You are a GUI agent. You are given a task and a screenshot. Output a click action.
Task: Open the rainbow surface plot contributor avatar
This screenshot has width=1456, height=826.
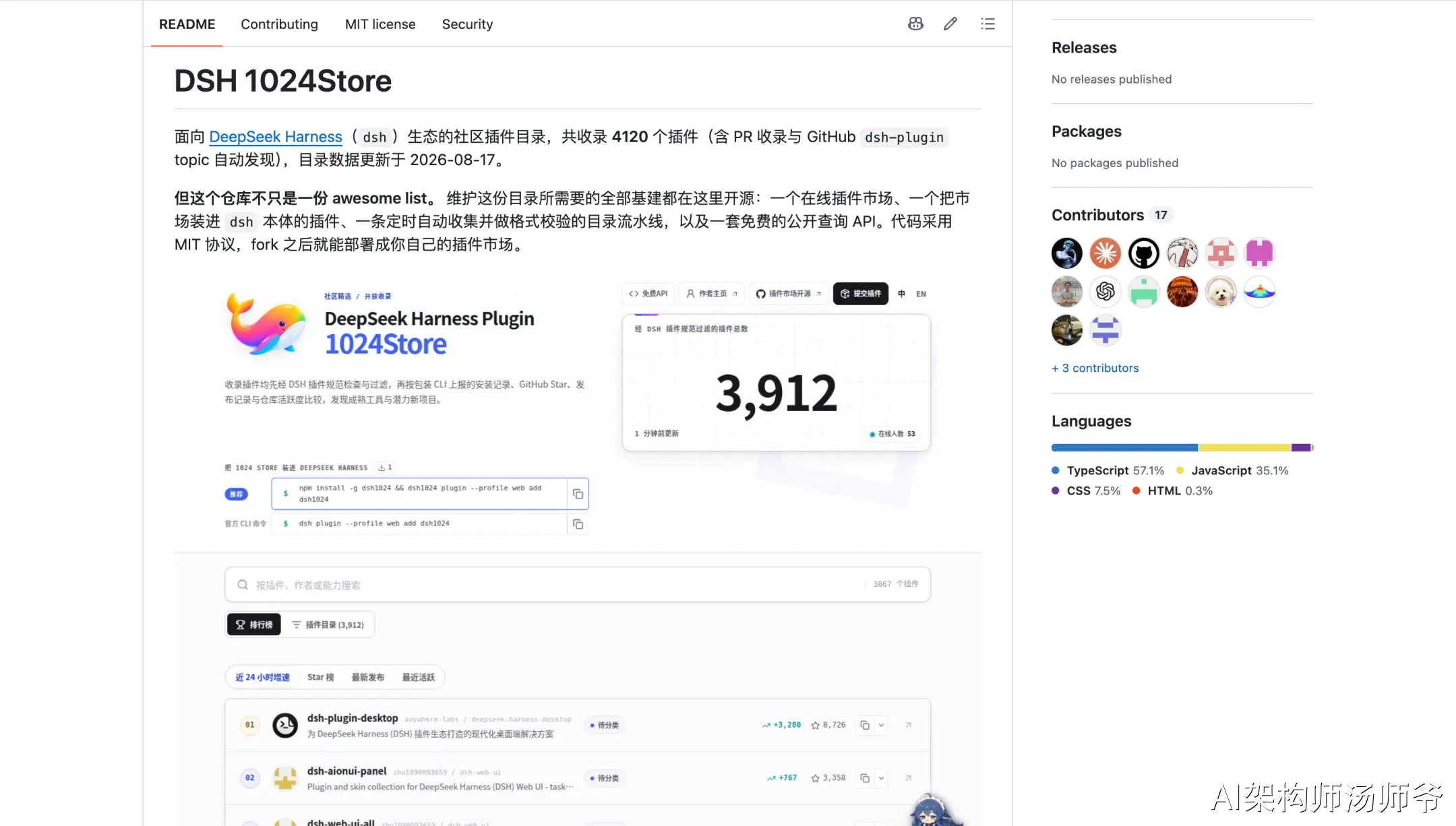[1259, 292]
